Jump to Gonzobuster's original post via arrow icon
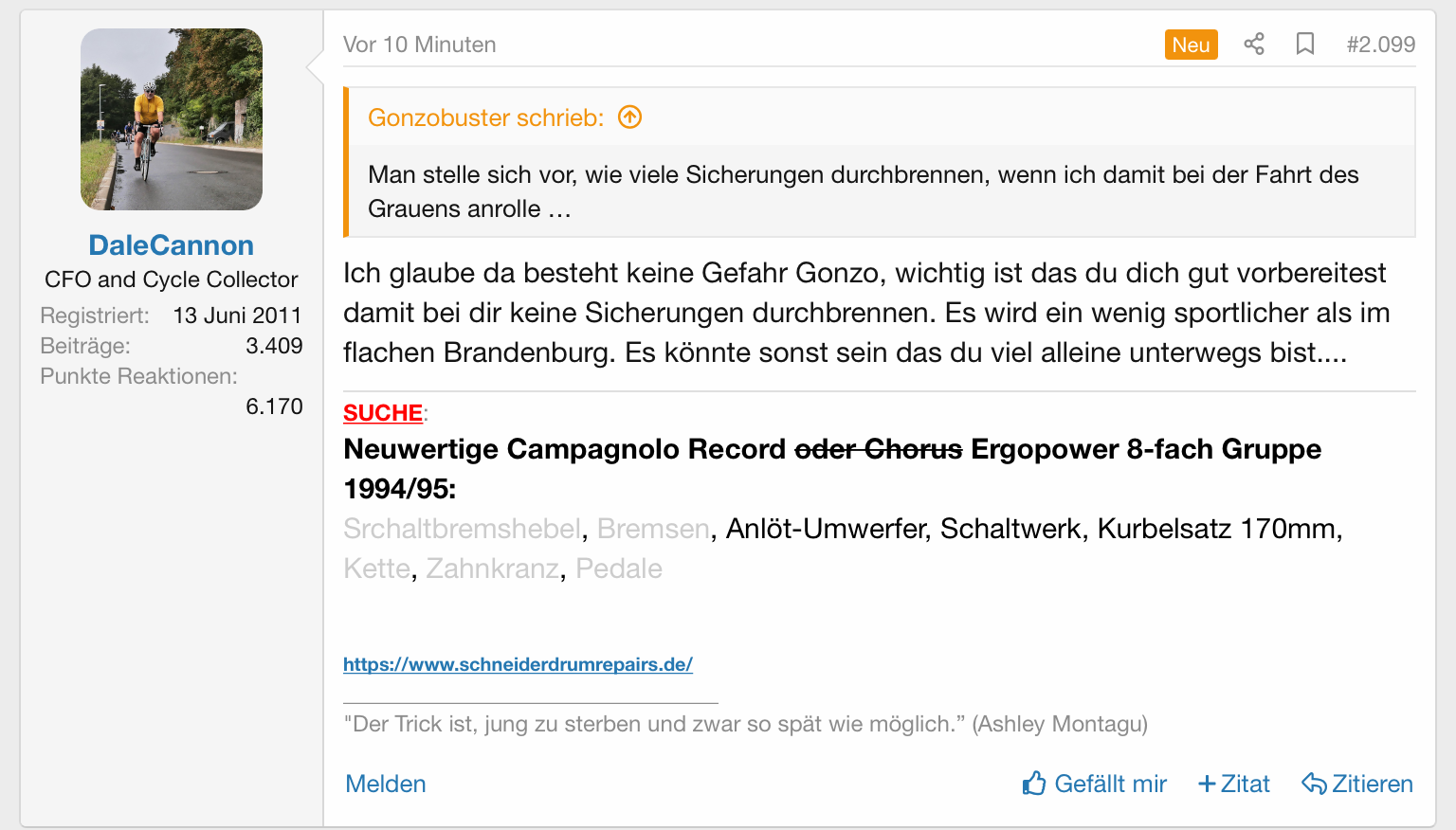The height and width of the screenshot is (830, 1456). point(630,117)
